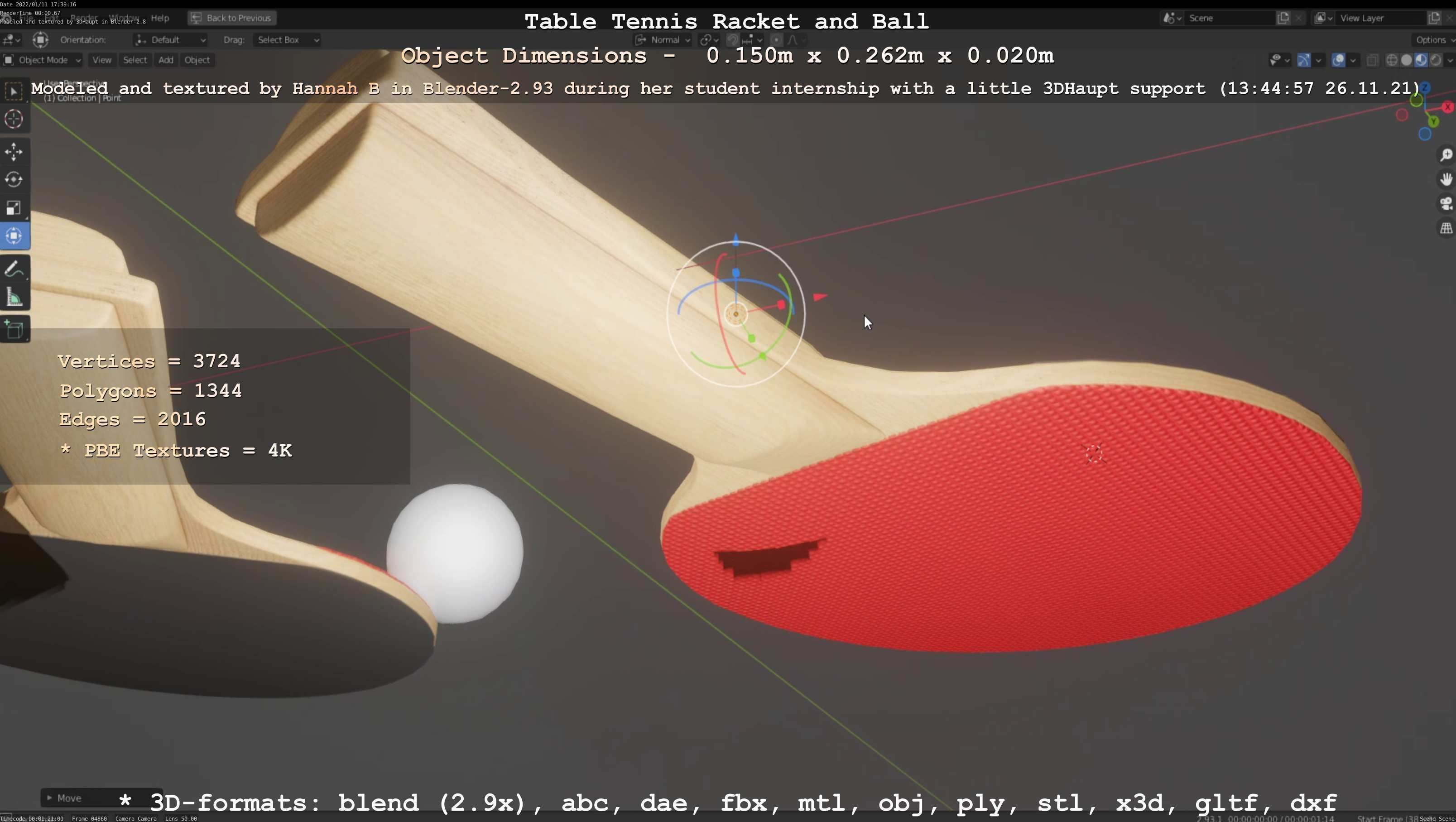Click the new scene icon beside Scene field
This screenshot has height=822, width=1456.
click(1283, 18)
